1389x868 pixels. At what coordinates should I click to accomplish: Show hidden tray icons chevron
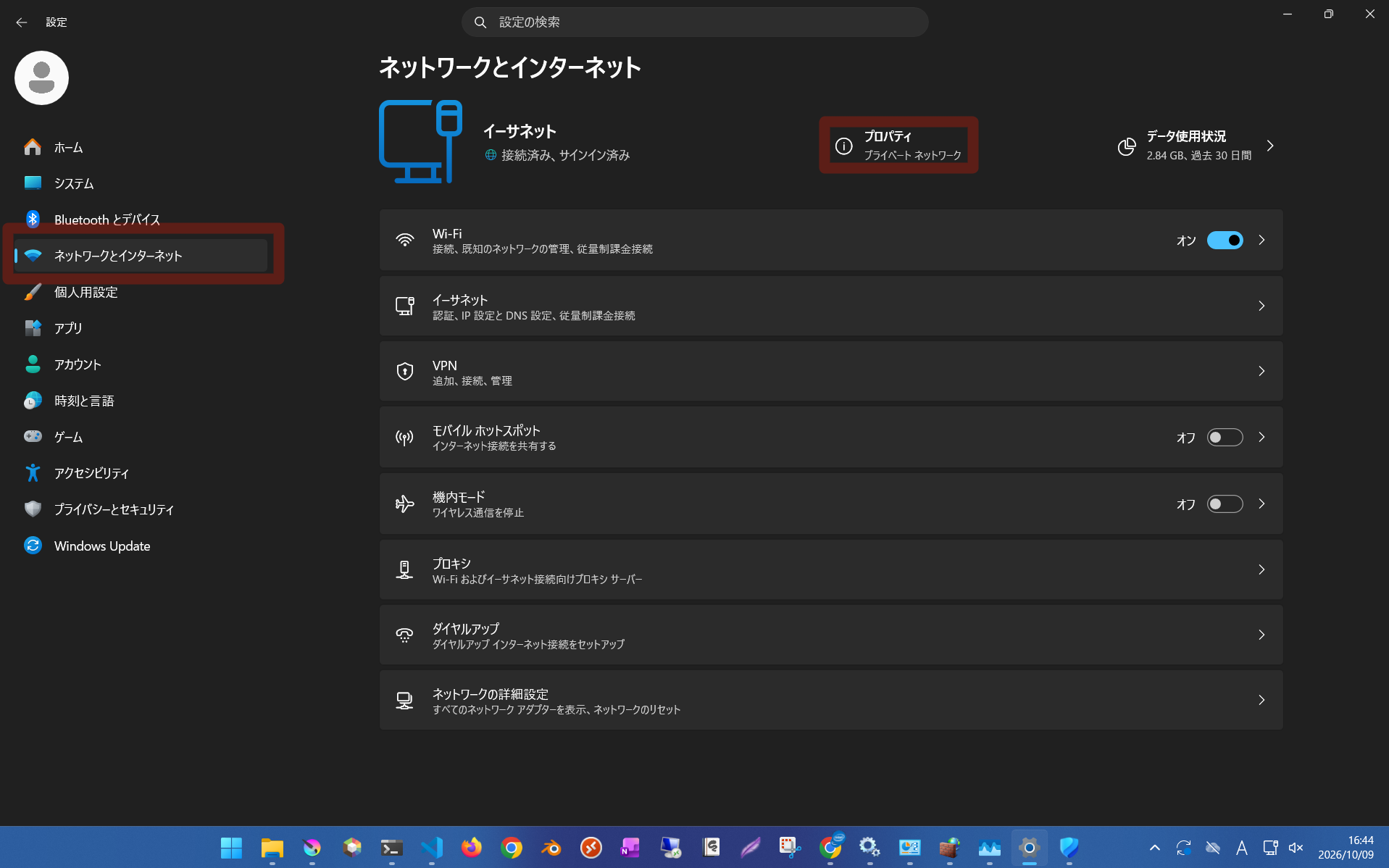pos(1155,848)
